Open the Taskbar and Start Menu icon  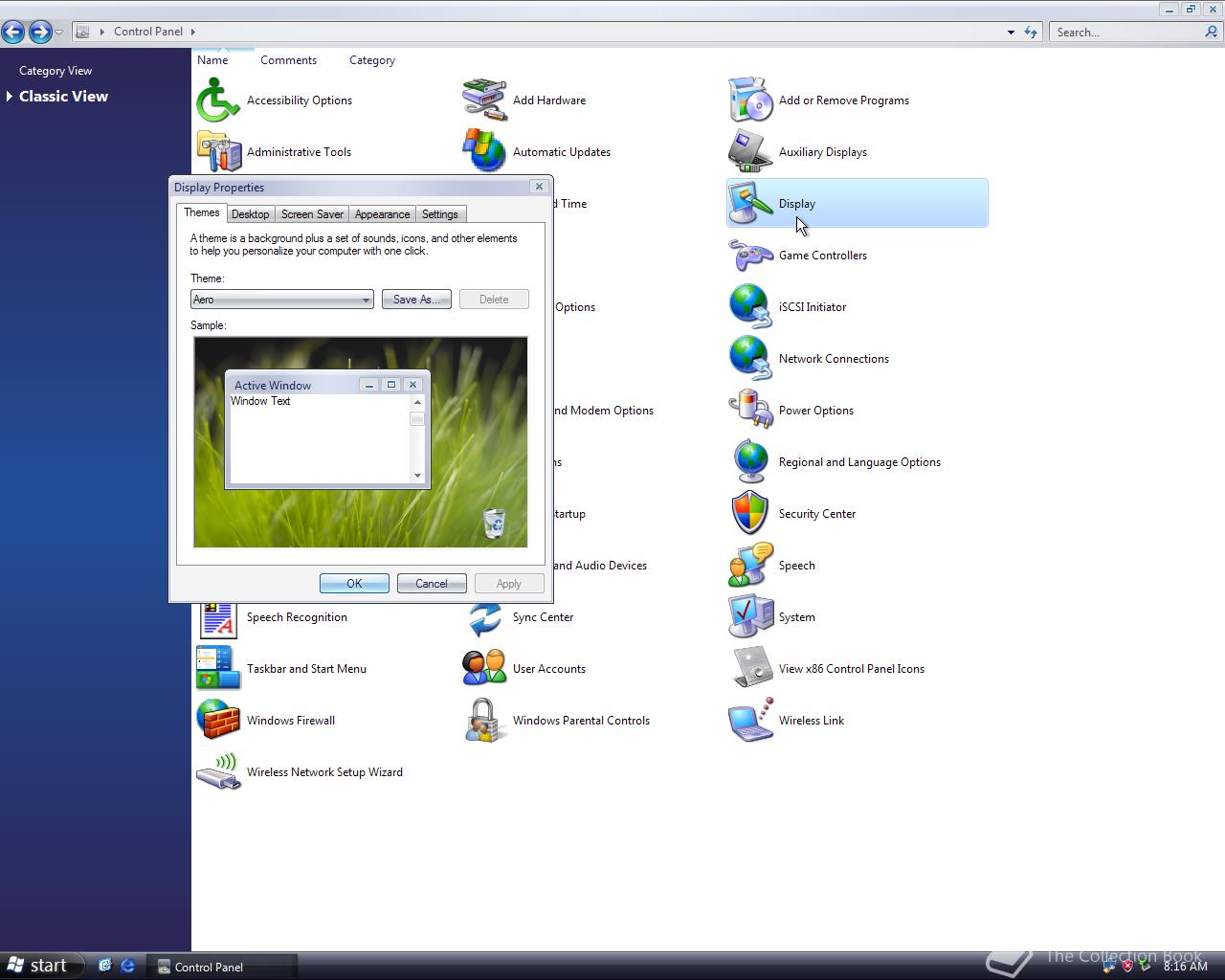(x=218, y=669)
